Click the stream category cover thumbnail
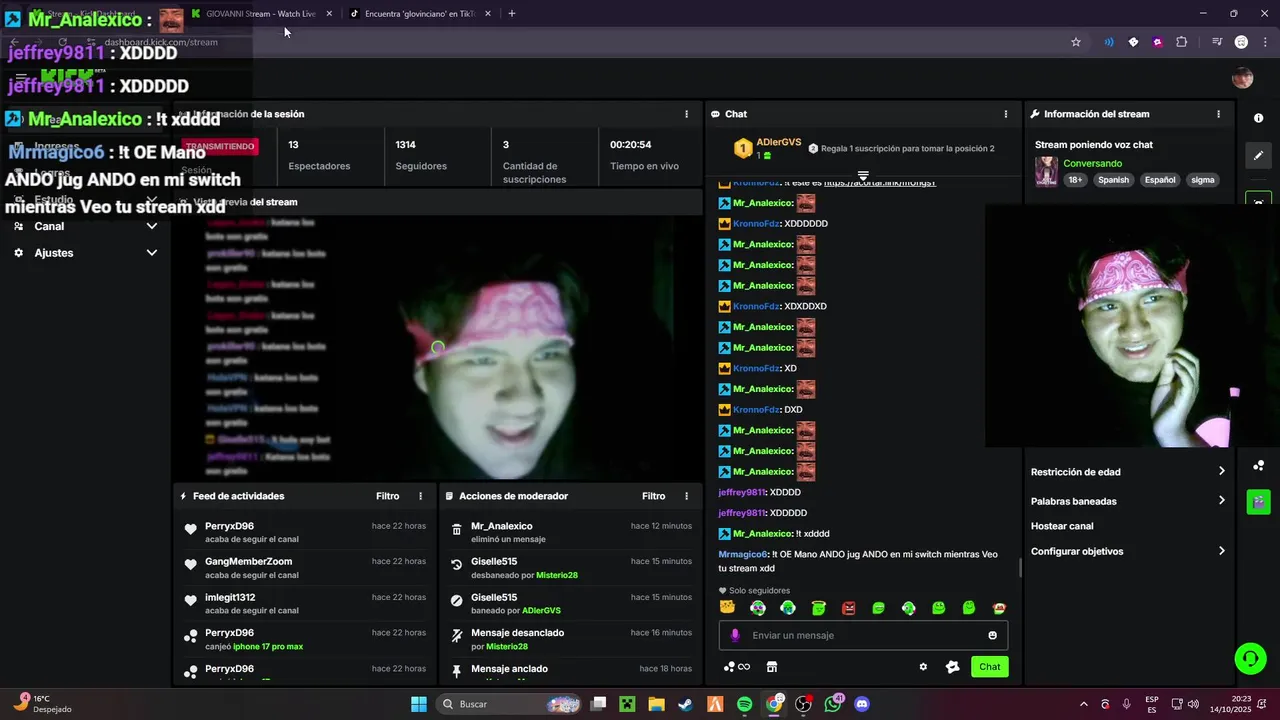Image resolution: width=1280 pixels, height=720 pixels. pyautogui.click(x=1046, y=171)
